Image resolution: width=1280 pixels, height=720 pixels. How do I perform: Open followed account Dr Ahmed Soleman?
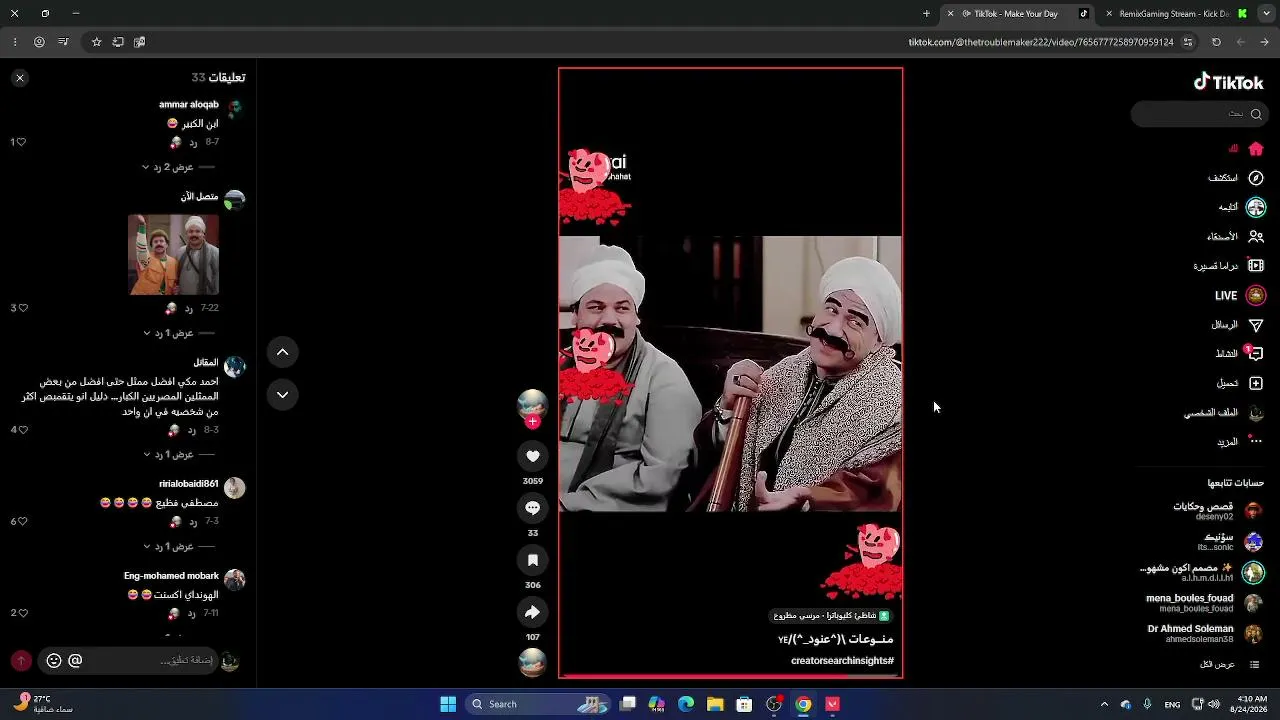[x=1205, y=634]
